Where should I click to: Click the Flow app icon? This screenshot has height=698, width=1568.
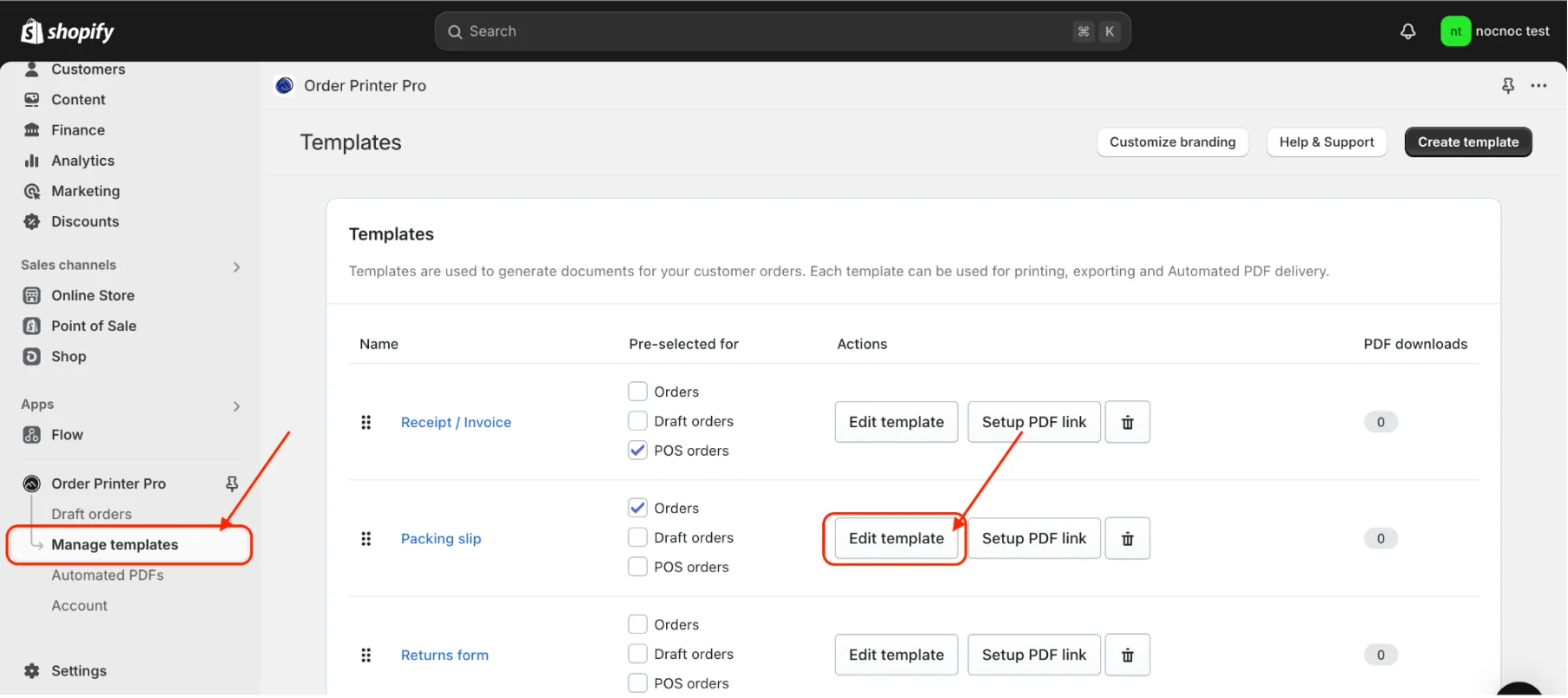tap(32, 435)
